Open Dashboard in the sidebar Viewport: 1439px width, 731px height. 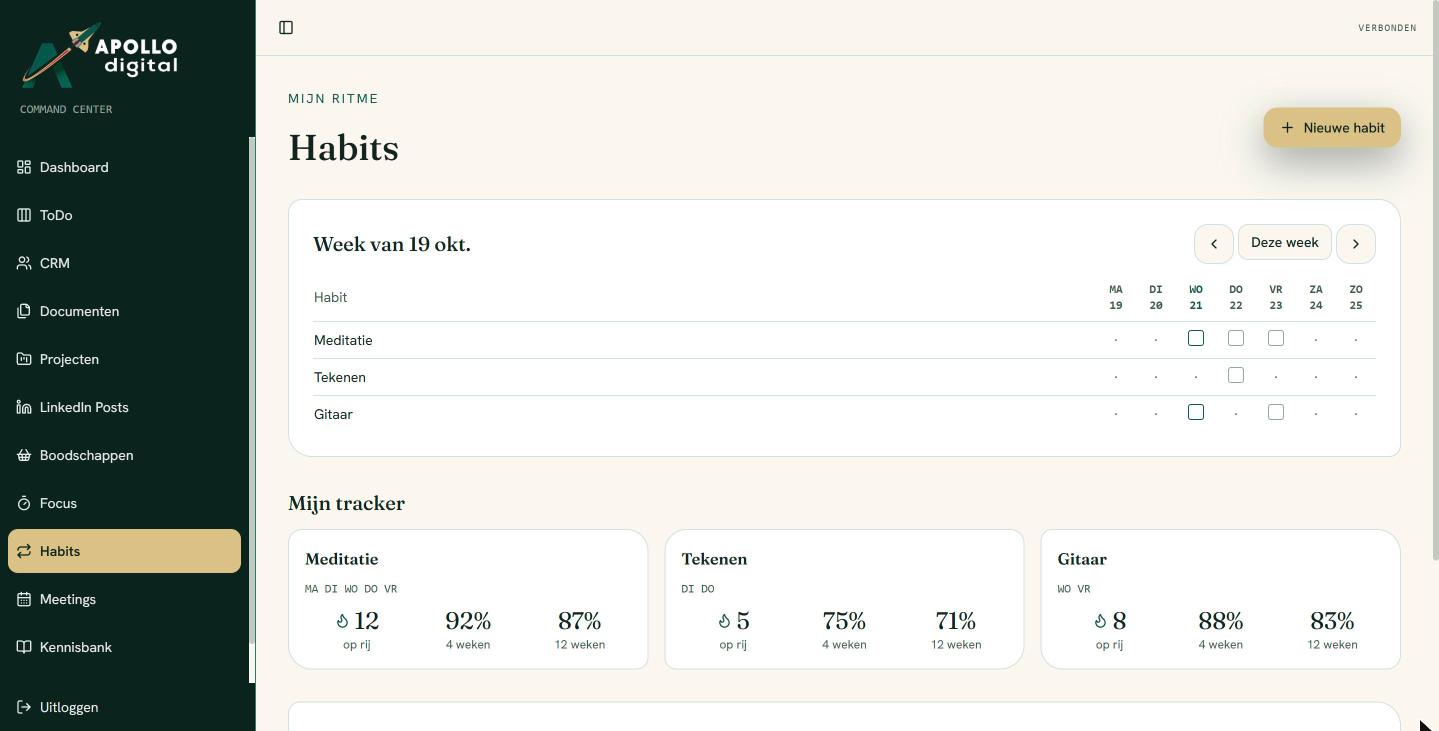(x=124, y=167)
